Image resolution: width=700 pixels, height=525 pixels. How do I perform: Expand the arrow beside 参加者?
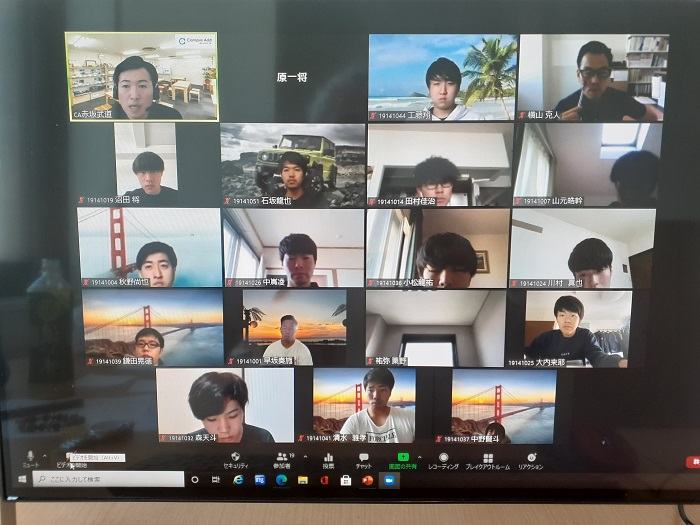305,457
